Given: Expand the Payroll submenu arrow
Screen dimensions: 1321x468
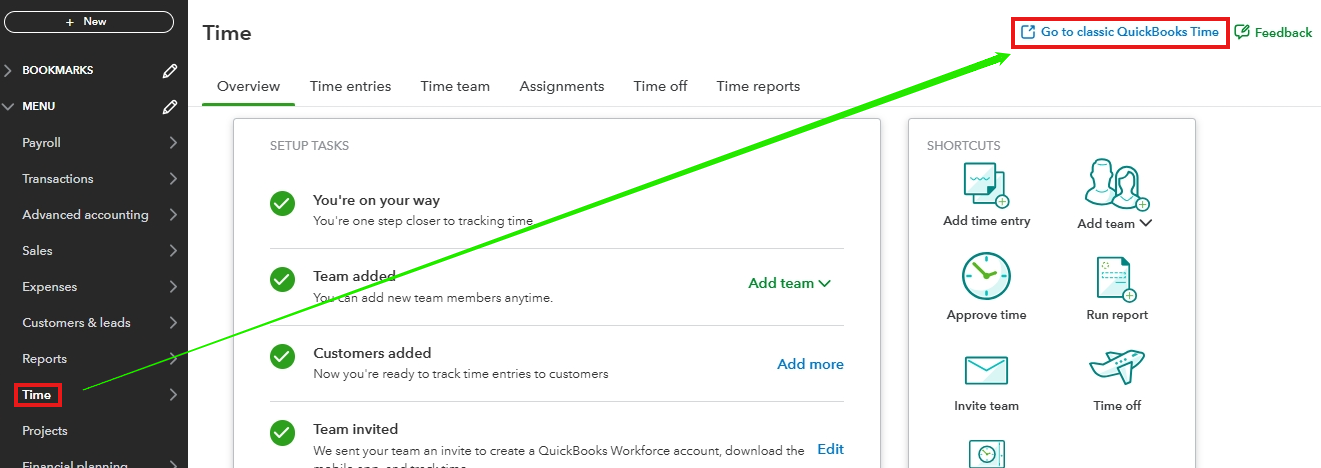Looking at the screenshot, I should (173, 143).
